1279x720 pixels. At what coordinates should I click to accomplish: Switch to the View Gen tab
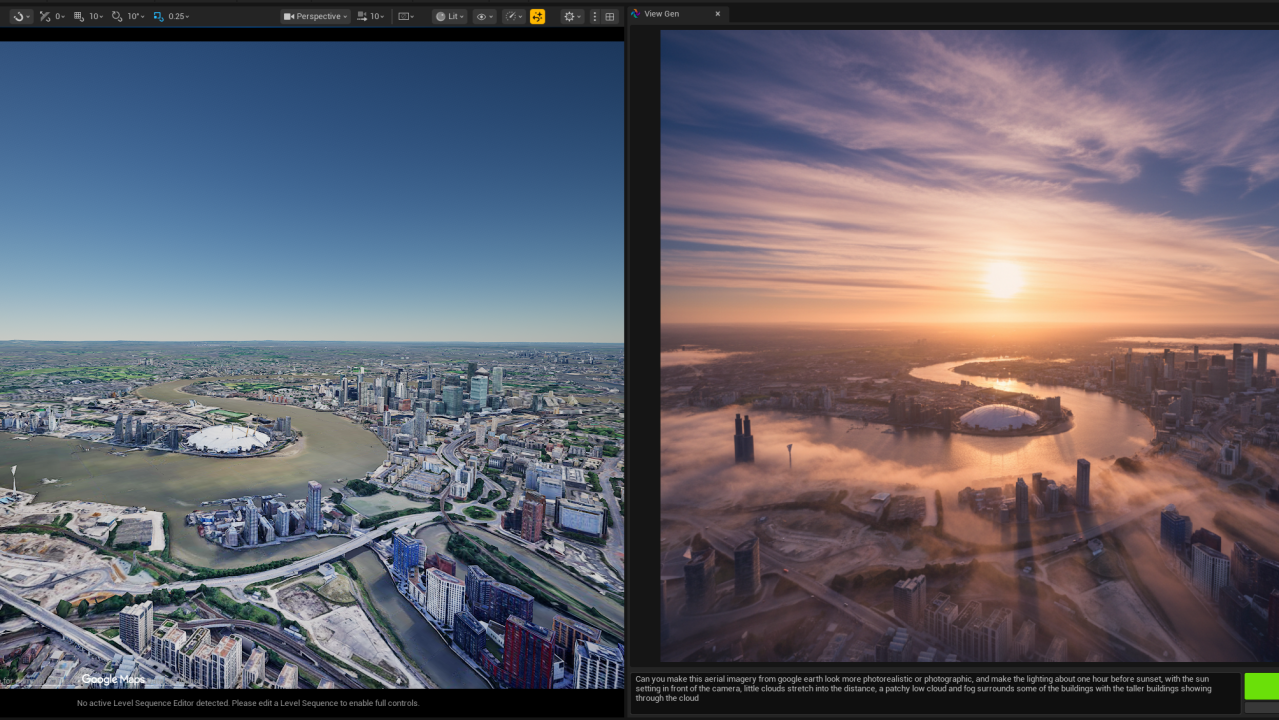[x=661, y=14]
